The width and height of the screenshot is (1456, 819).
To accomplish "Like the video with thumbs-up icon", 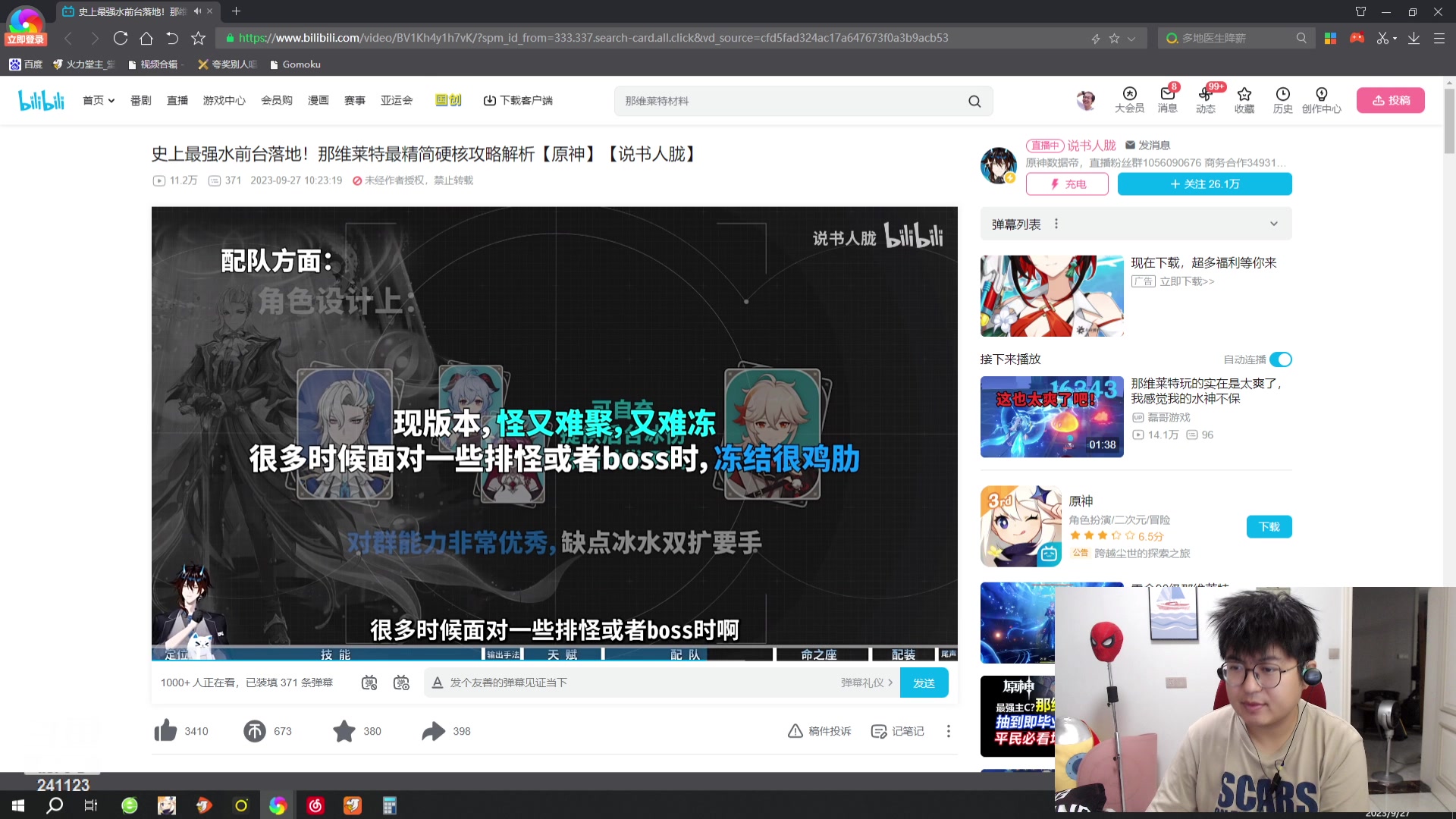I will pyautogui.click(x=165, y=730).
